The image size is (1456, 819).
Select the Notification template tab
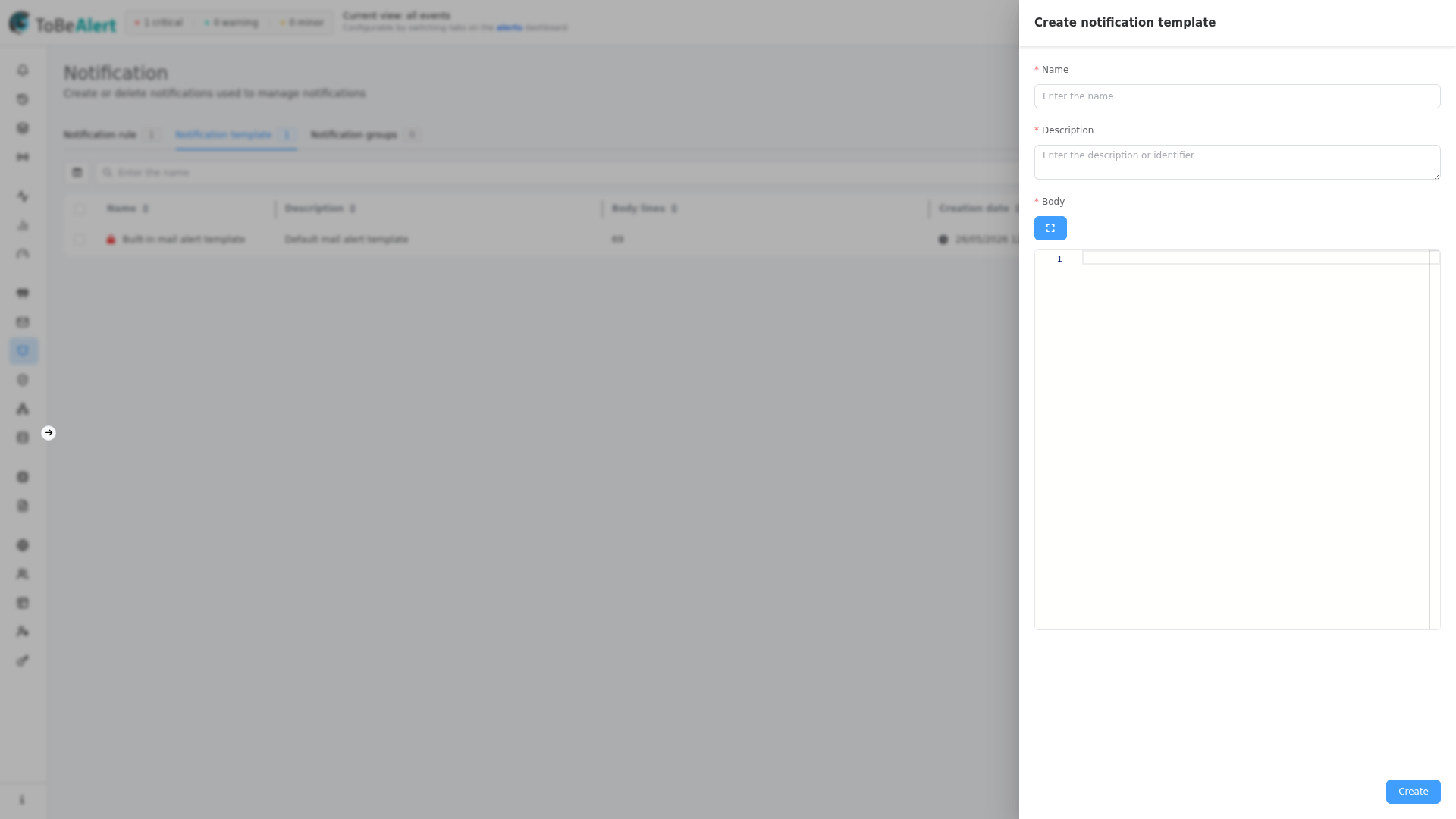(x=235, y=135)
